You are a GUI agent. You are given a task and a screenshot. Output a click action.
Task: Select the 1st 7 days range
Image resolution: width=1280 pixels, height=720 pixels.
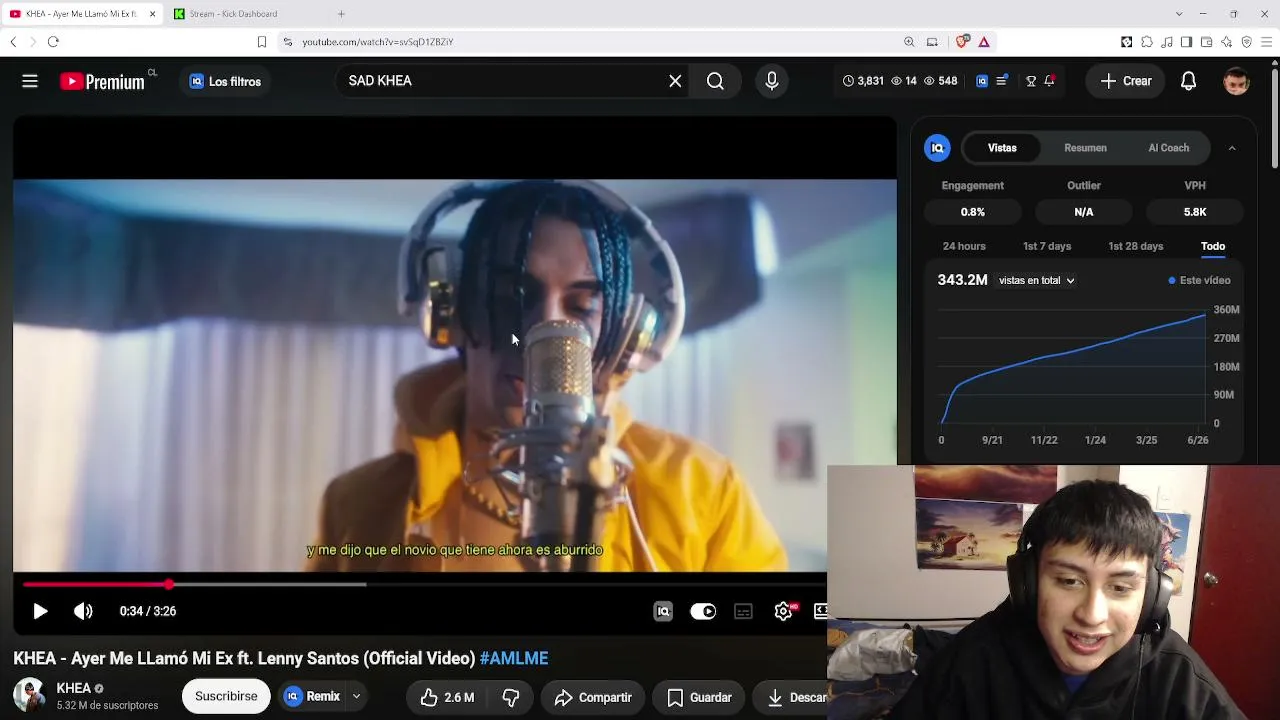pyautogui.click(x=1047, y=246)
